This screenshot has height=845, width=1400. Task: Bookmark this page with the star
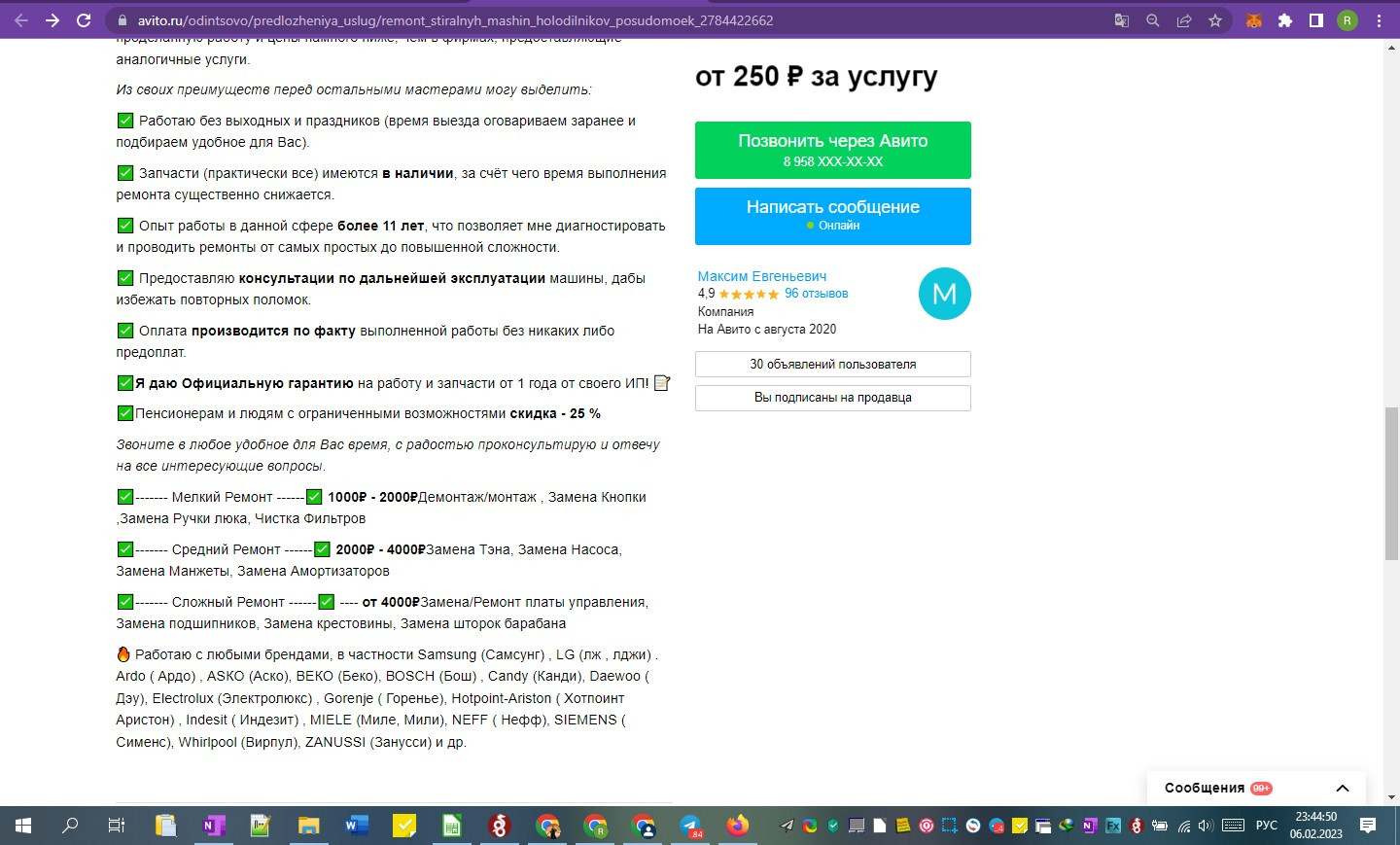click(x=1215, y=20)
